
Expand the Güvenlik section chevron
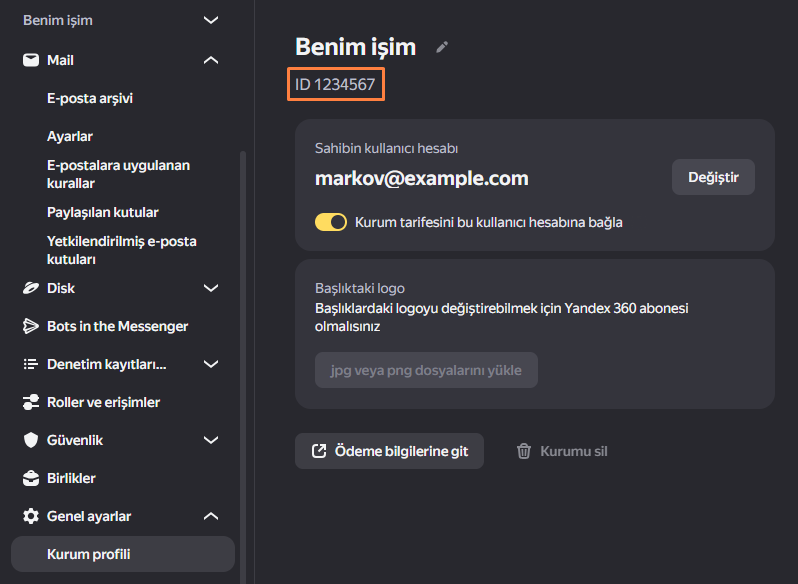click(211, 440)
